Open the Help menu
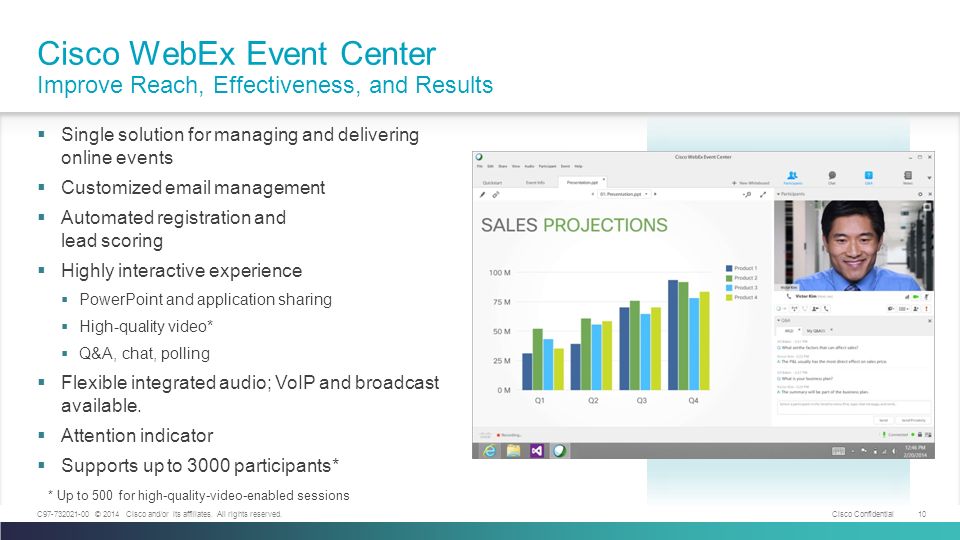The height and width of the screenshot is (540, 960). (x=578, y=167)
